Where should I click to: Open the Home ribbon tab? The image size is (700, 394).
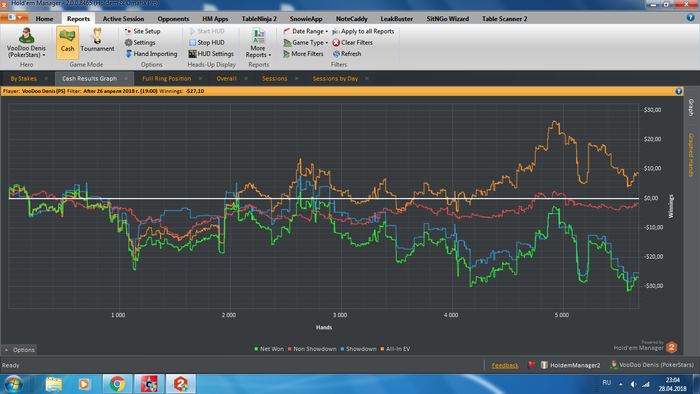click(44, 19)
